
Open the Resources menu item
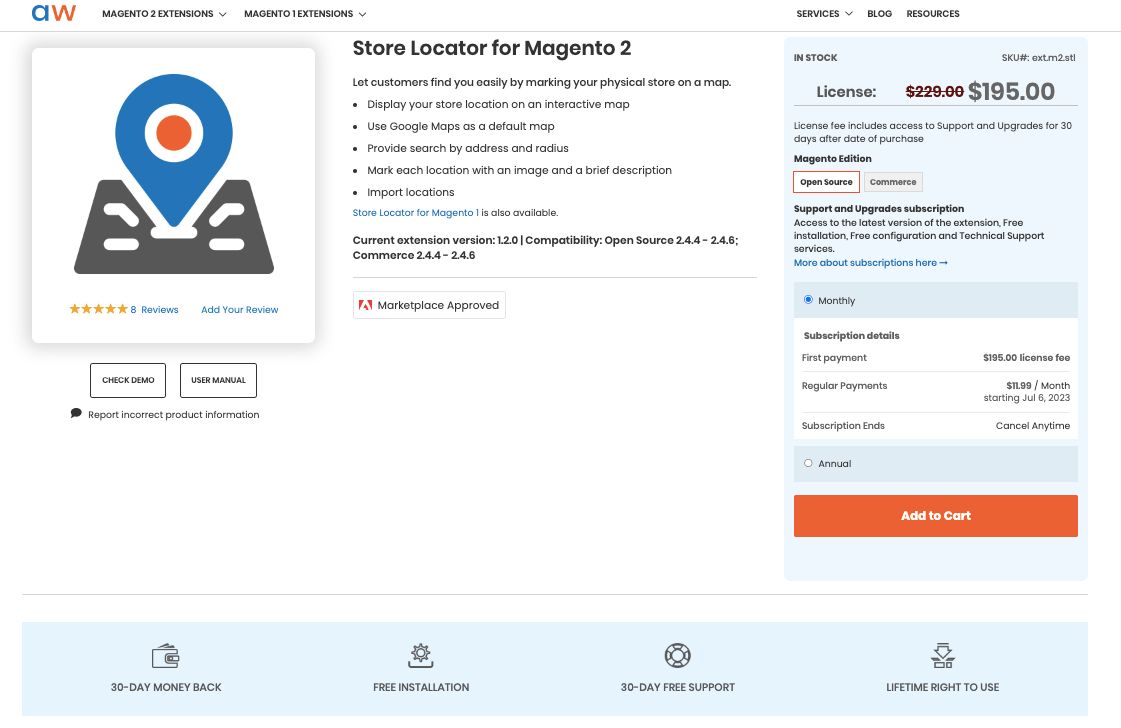(x=933, y=14)
